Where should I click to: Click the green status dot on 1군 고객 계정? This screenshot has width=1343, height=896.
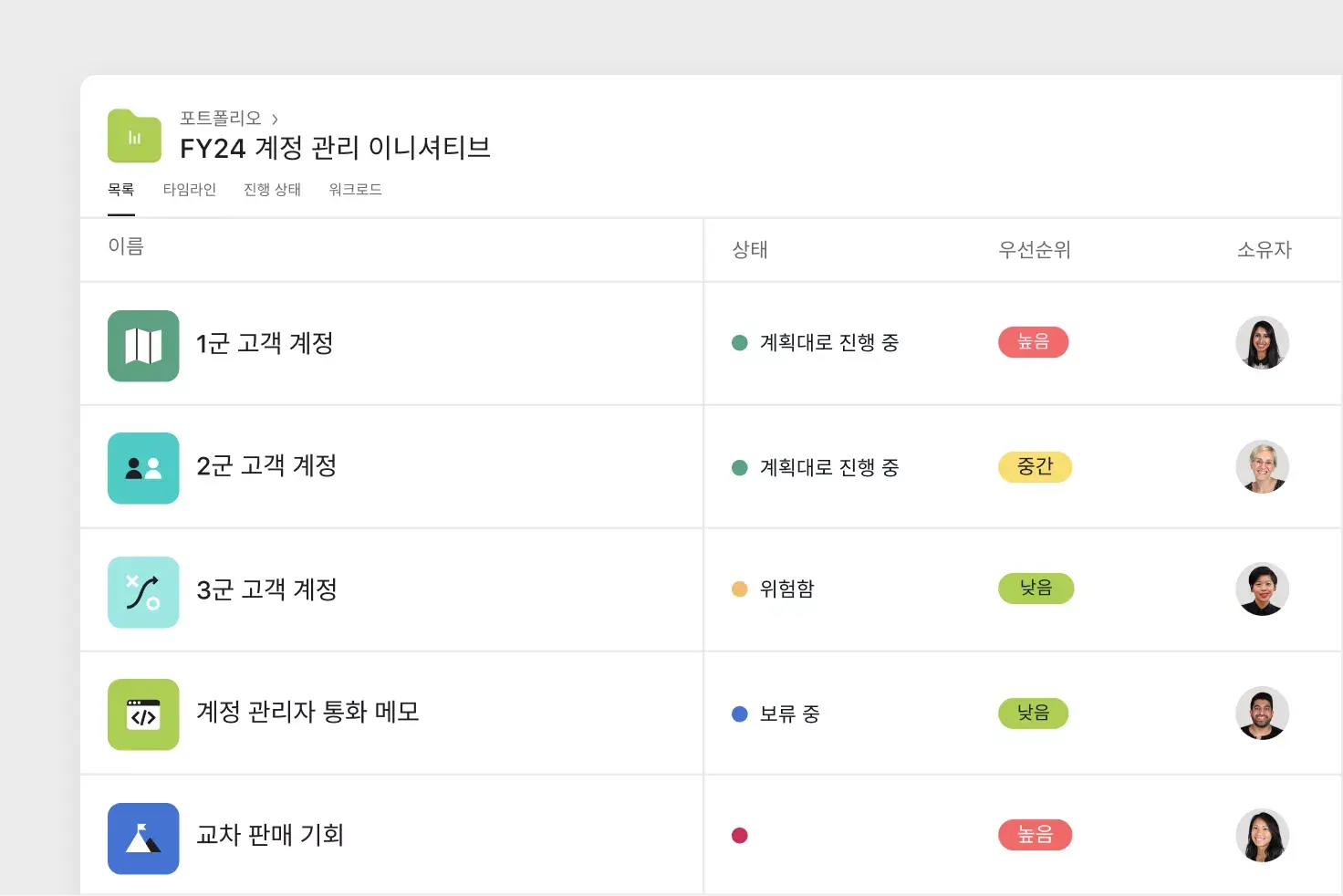tap(739, 342)
